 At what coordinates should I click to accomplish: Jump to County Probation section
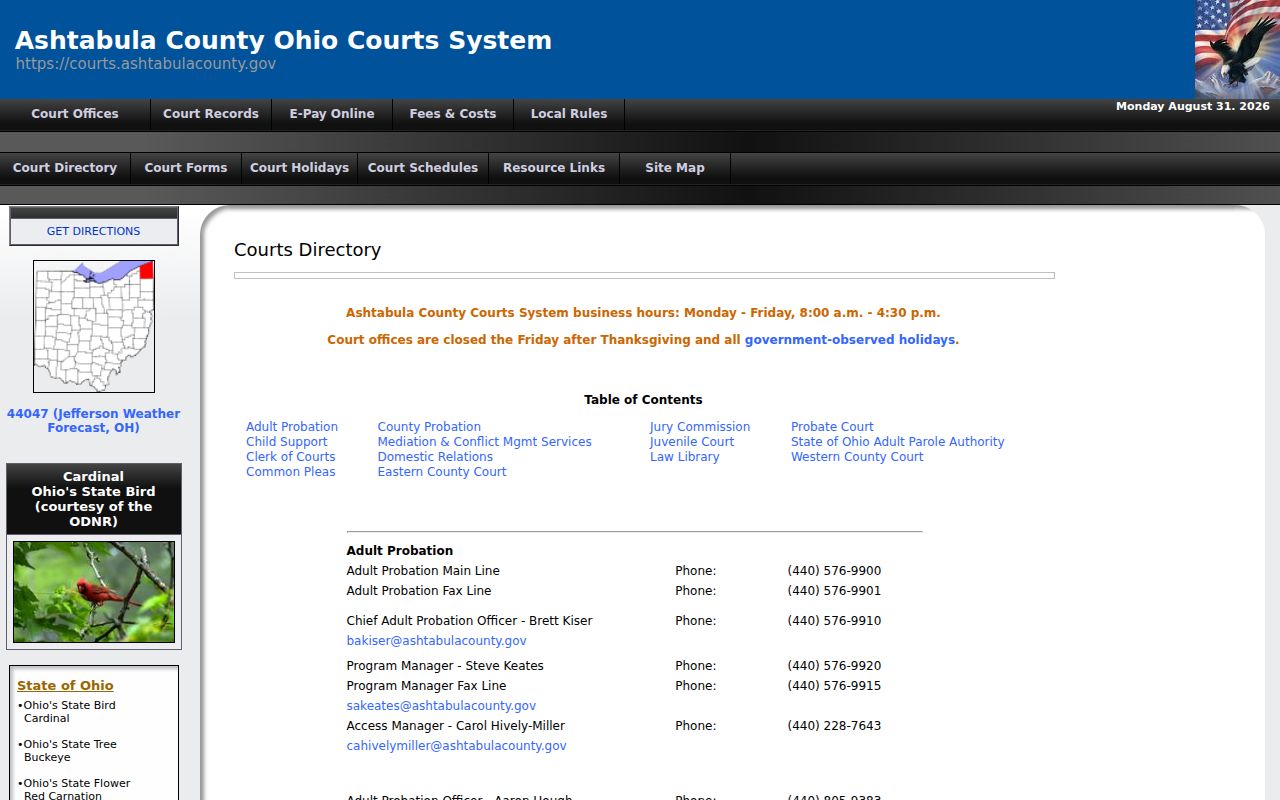[x=429, y=427]
